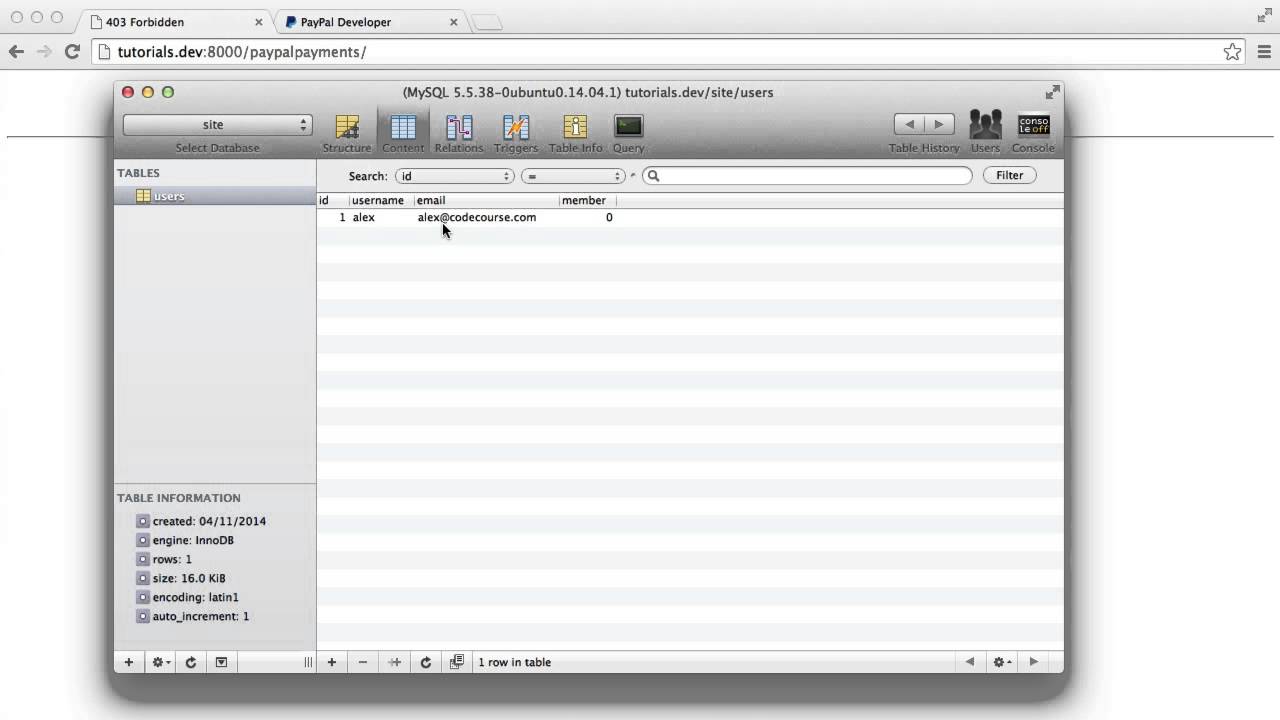The width and height of the screenshot is (1280, 720).
Task: Select the alex@codecourse.com email cell
Action: click(477, 217)
